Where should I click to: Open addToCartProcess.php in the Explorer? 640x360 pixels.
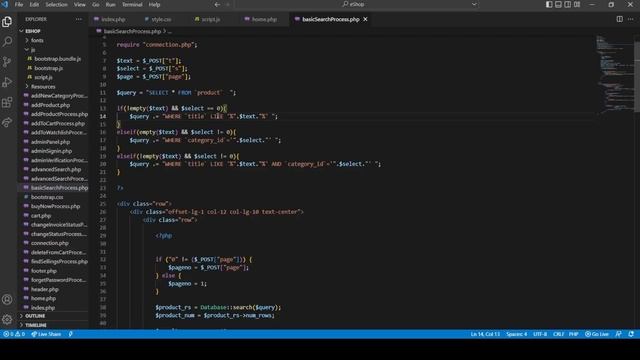pyautogui.click(x=58, y=123)
